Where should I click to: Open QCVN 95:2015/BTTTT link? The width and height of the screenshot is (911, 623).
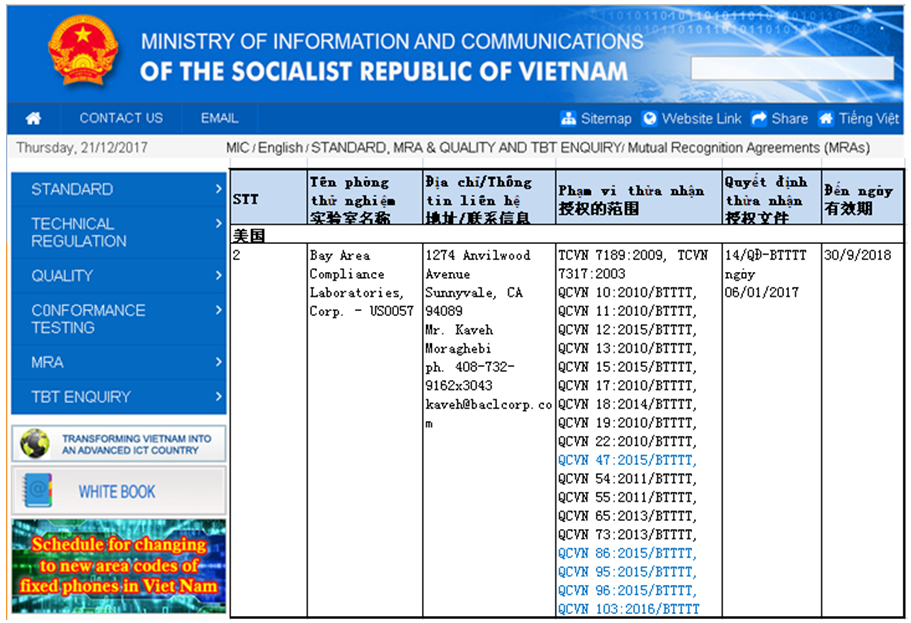coord(627,572)
